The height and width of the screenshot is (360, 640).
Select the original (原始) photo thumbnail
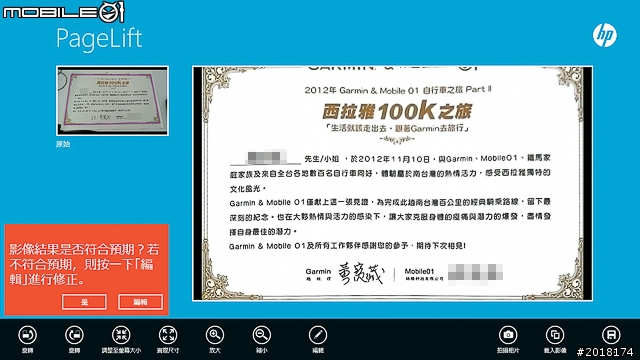coord(112,101)
